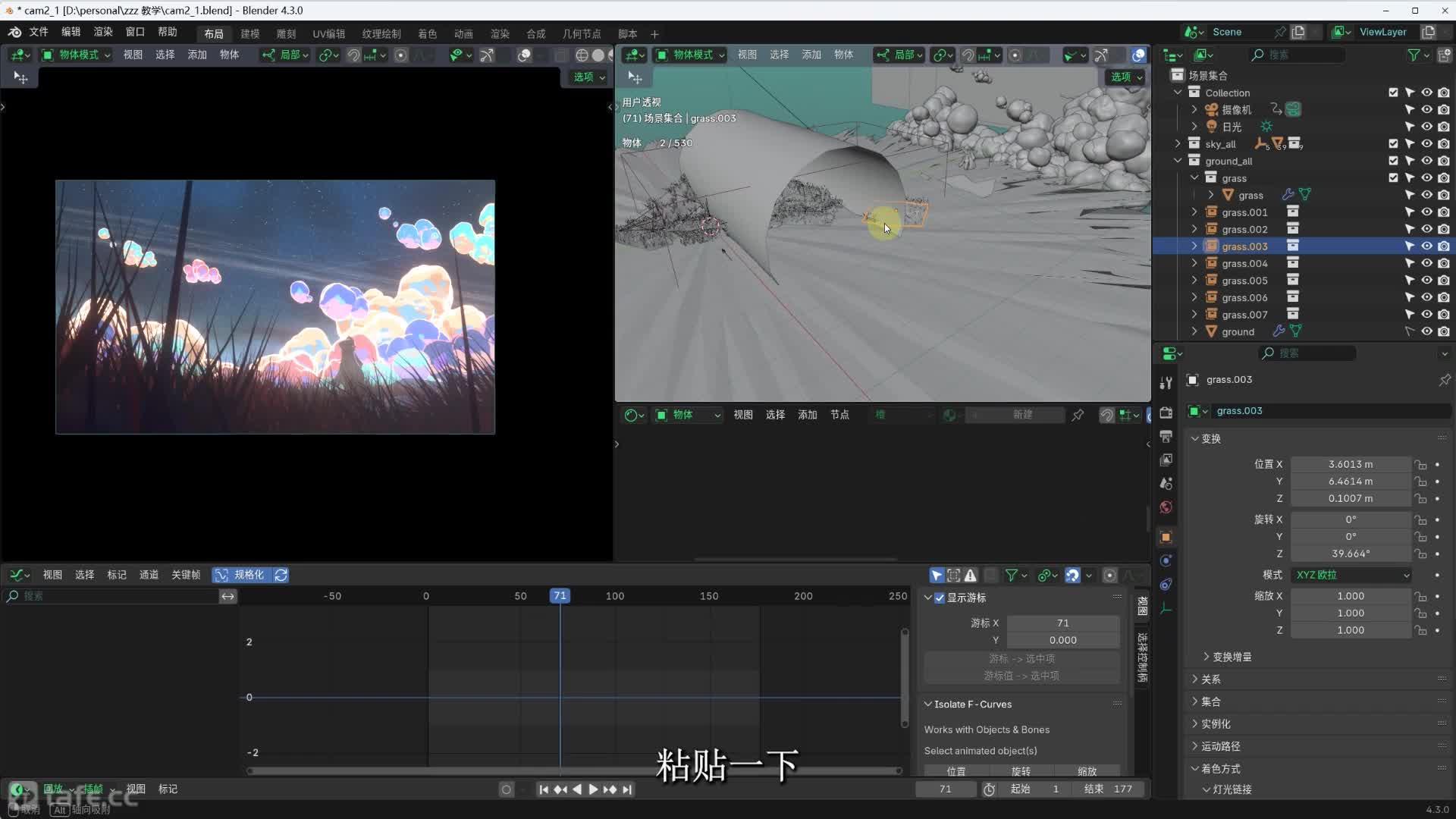Toggle the sky_all collection exclude checkbox
Screen dimensions: 1456x819
coord(1393,143)
